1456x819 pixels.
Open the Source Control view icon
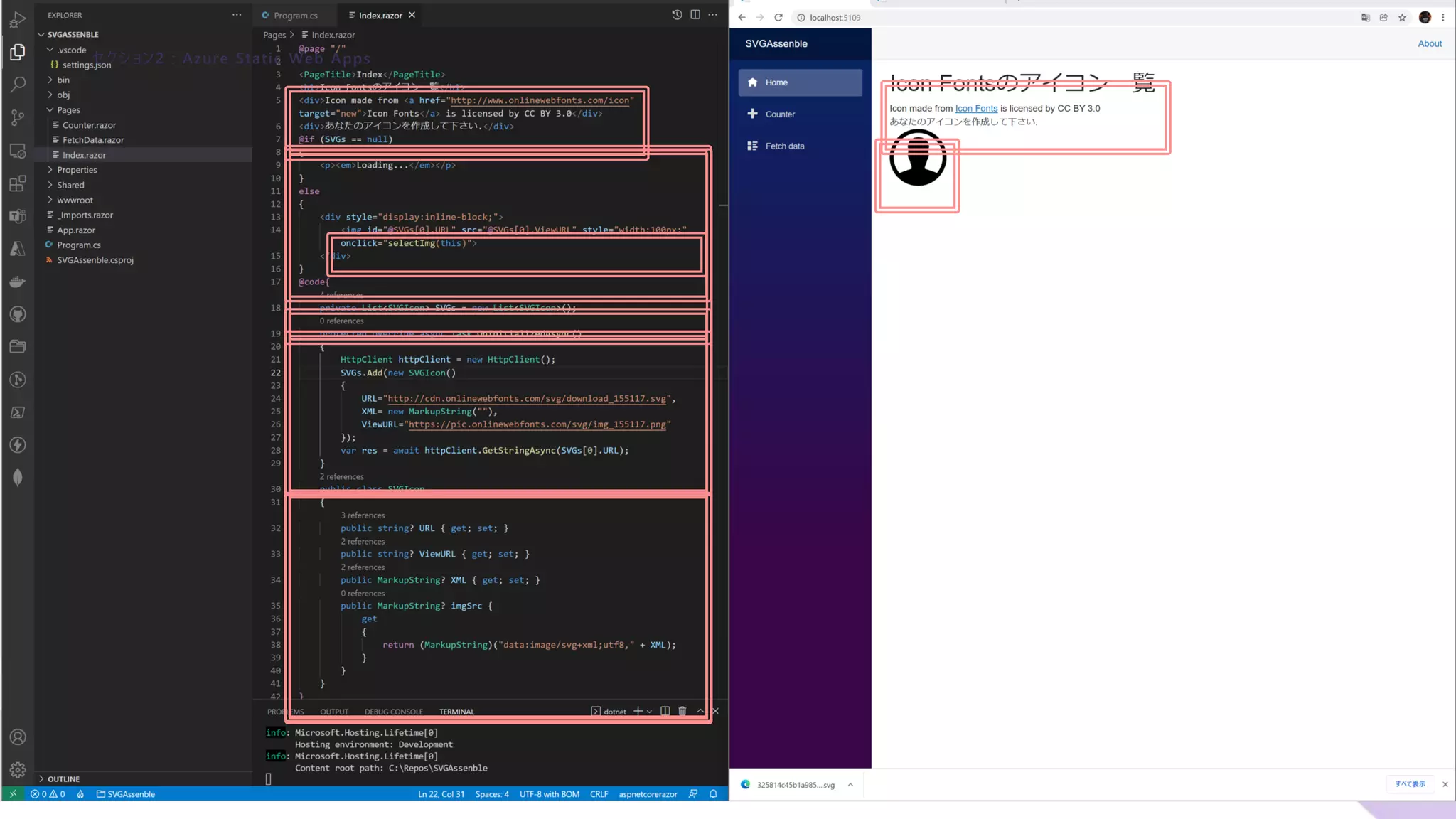18,117
